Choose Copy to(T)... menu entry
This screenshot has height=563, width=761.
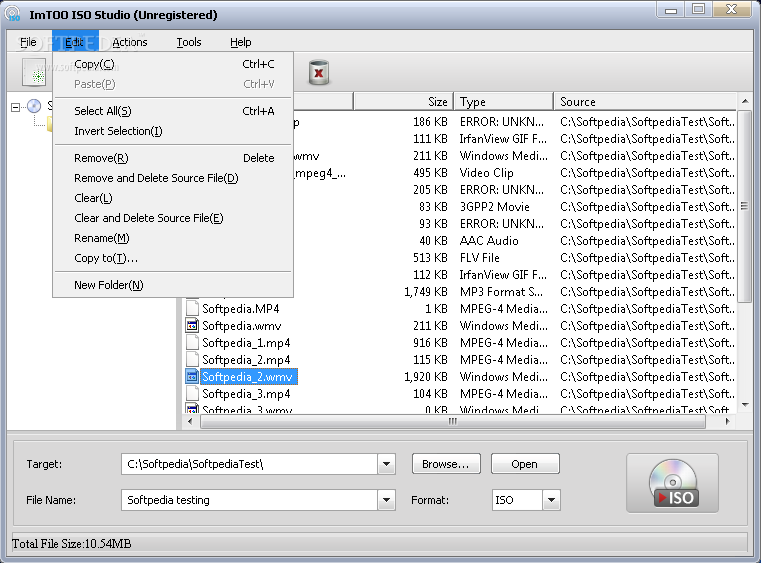point(173,258)
